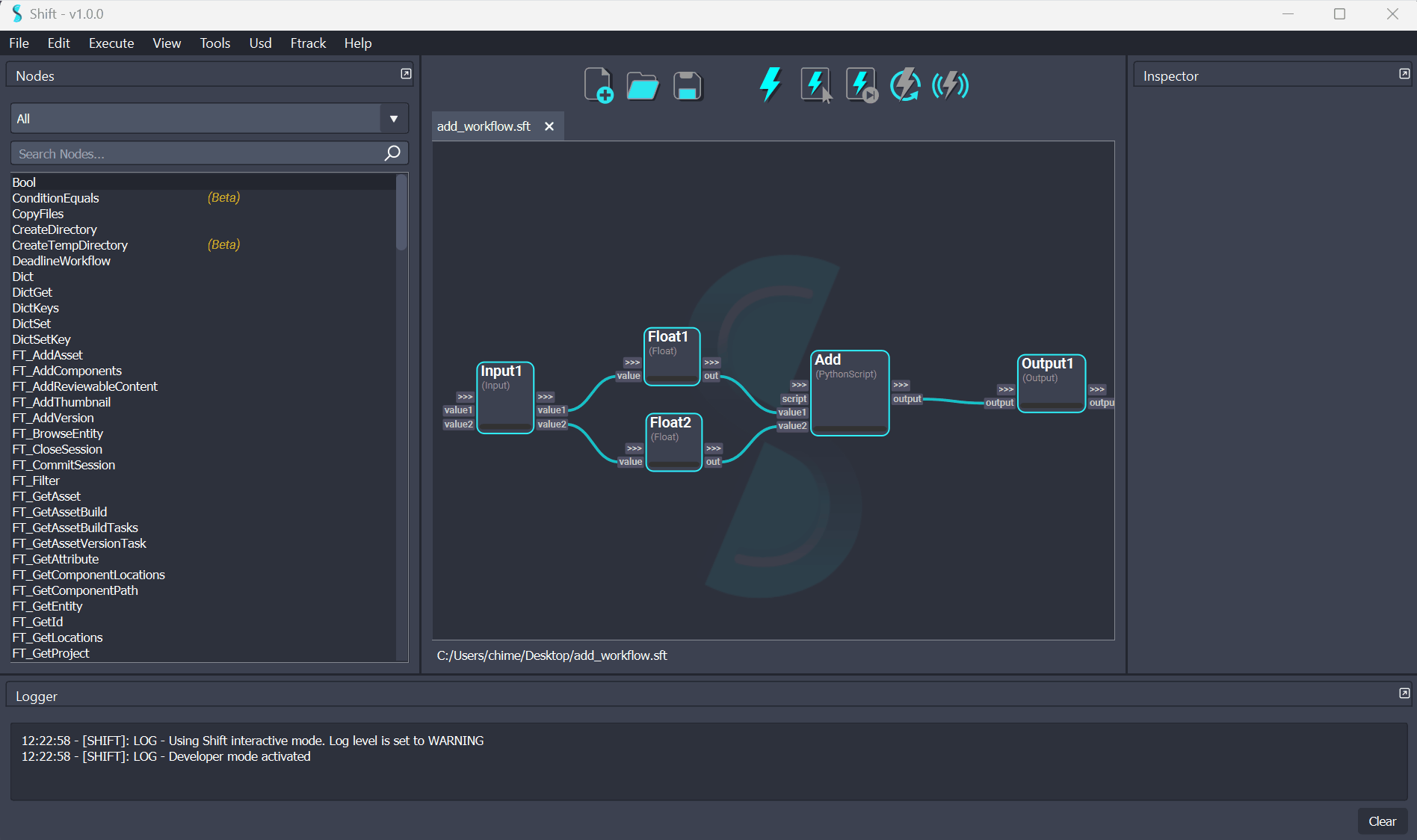Click the lightning refresh loop icon
1417x840 pixels.
click(905, 84)
